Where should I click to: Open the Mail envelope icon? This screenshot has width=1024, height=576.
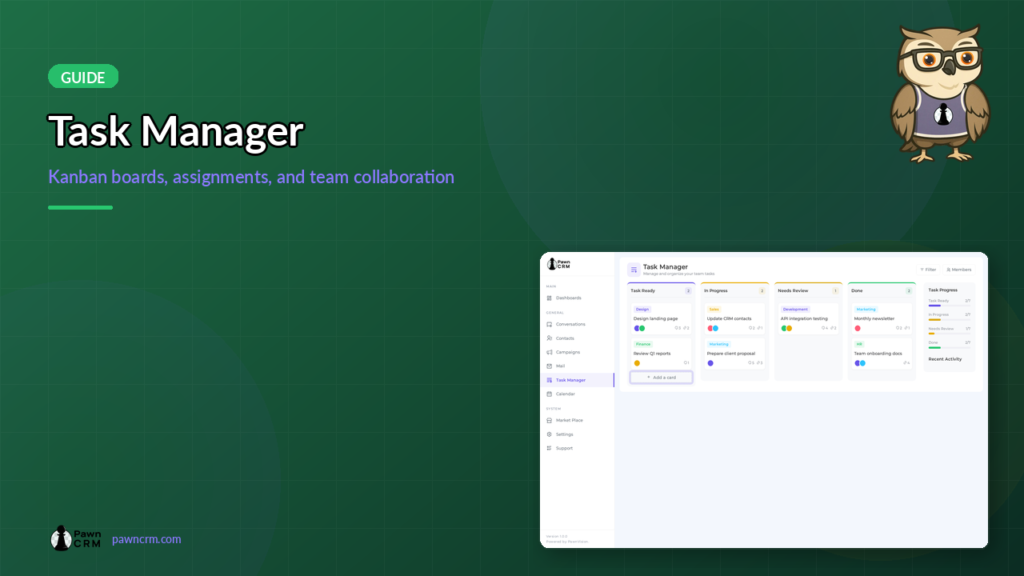click(550, 366)
